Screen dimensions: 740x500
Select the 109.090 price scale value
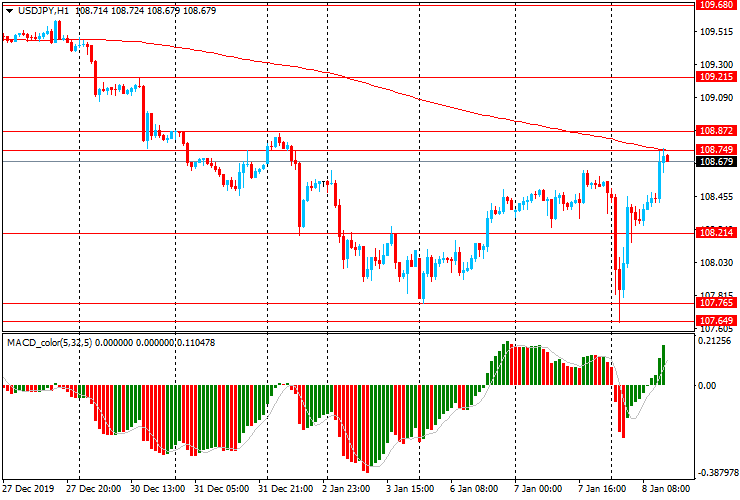pyautogui.click(x=716, y=98)
